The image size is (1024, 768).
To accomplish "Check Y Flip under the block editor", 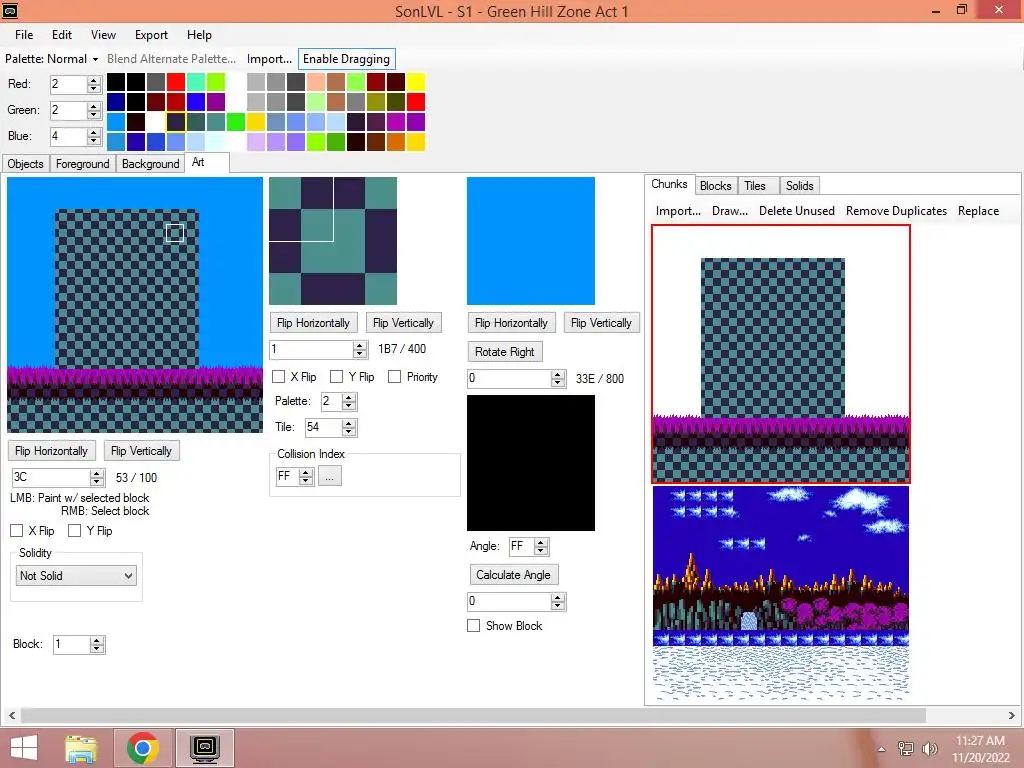I will pos(336,377).
